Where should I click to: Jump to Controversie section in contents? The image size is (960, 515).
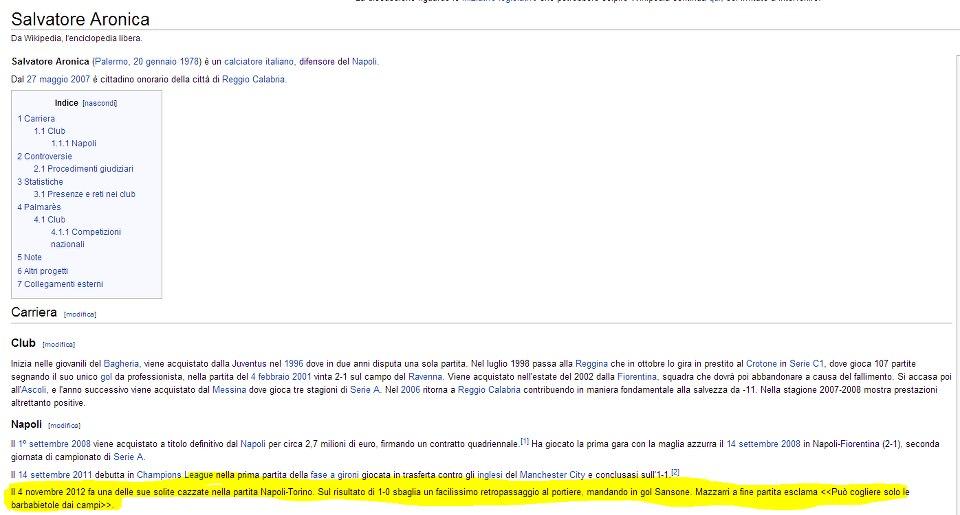[47, 156]
